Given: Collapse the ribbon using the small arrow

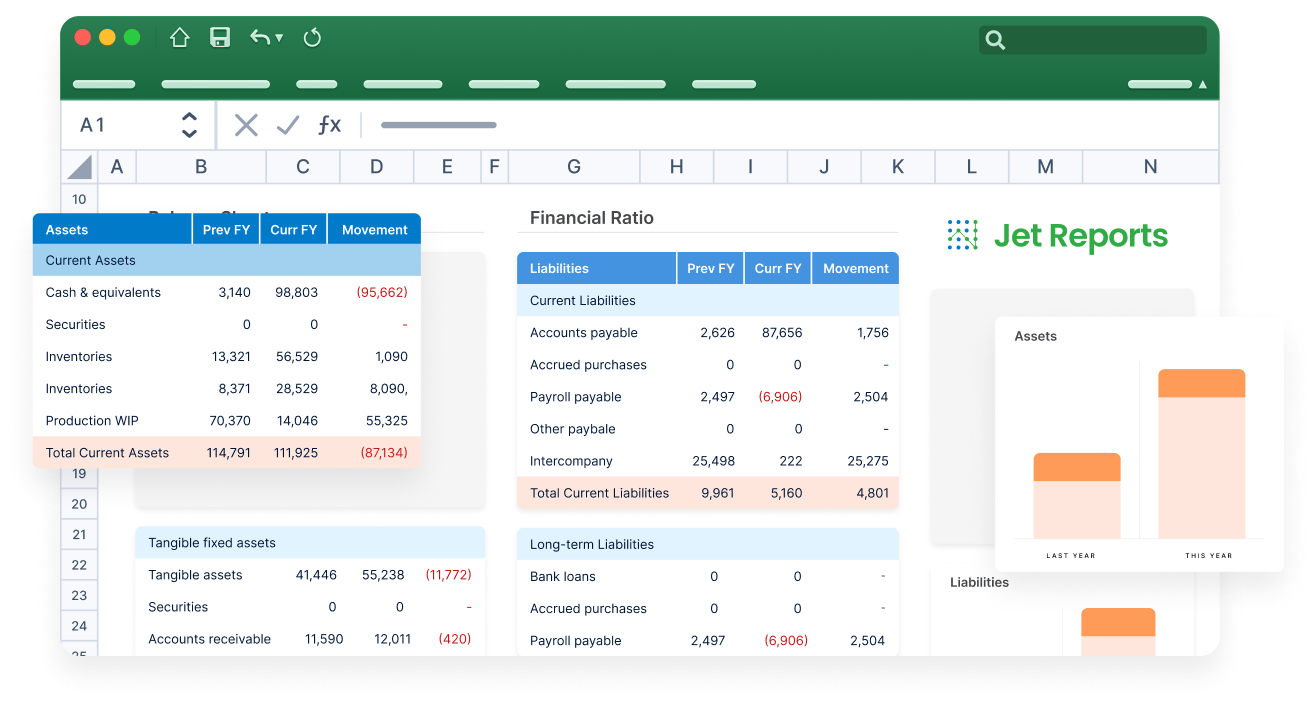Looking at the screenshot, I should 1202,85.
